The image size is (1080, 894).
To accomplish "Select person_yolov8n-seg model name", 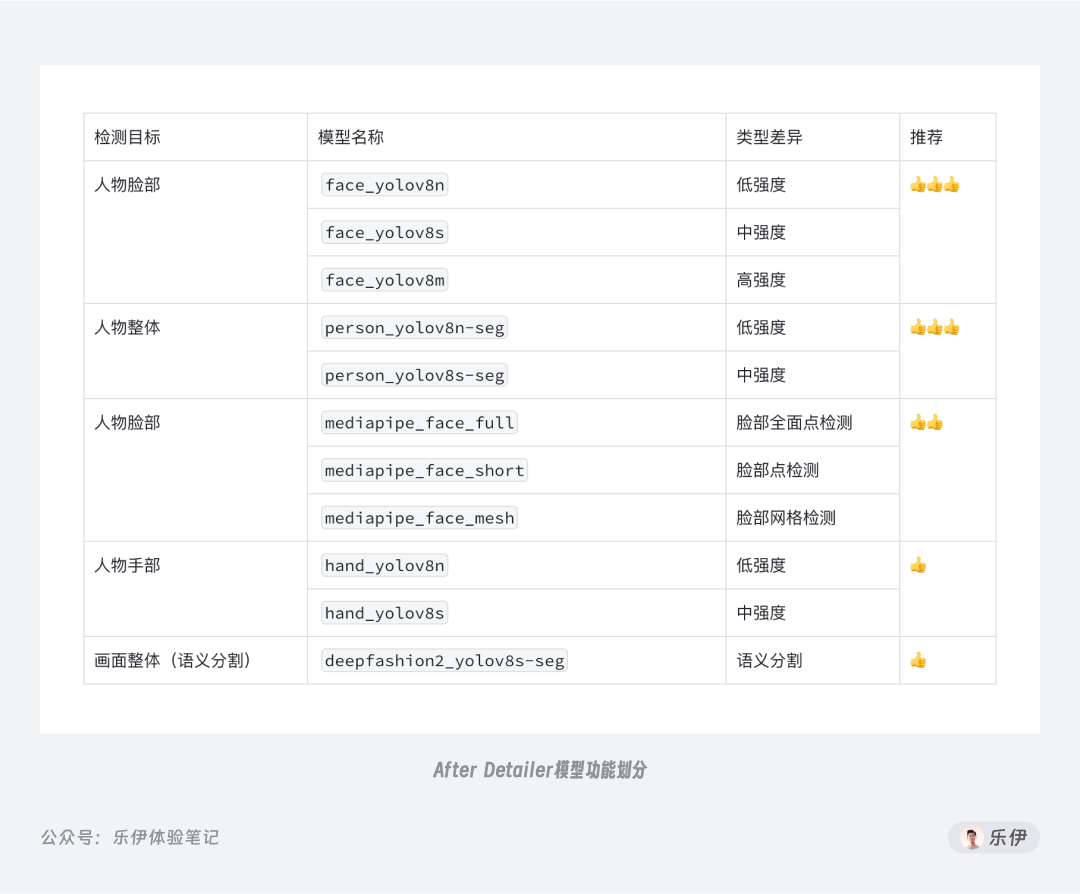I will (x=415, y=327).
